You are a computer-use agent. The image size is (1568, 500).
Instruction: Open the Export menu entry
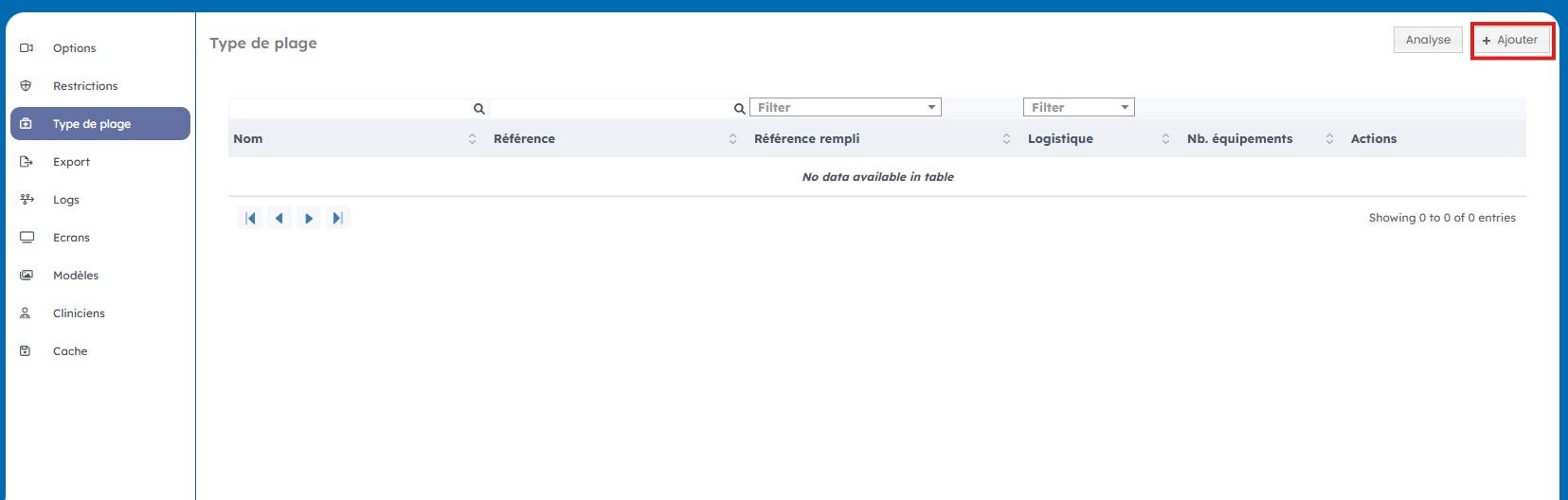click(71, 162)
